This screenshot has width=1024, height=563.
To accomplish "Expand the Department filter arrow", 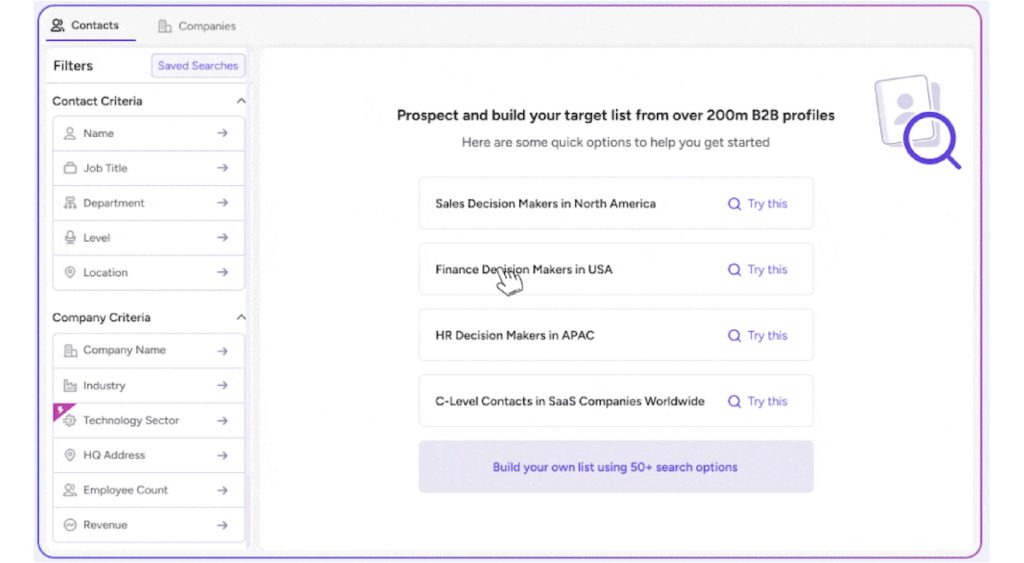I will [x=223, y=203].
